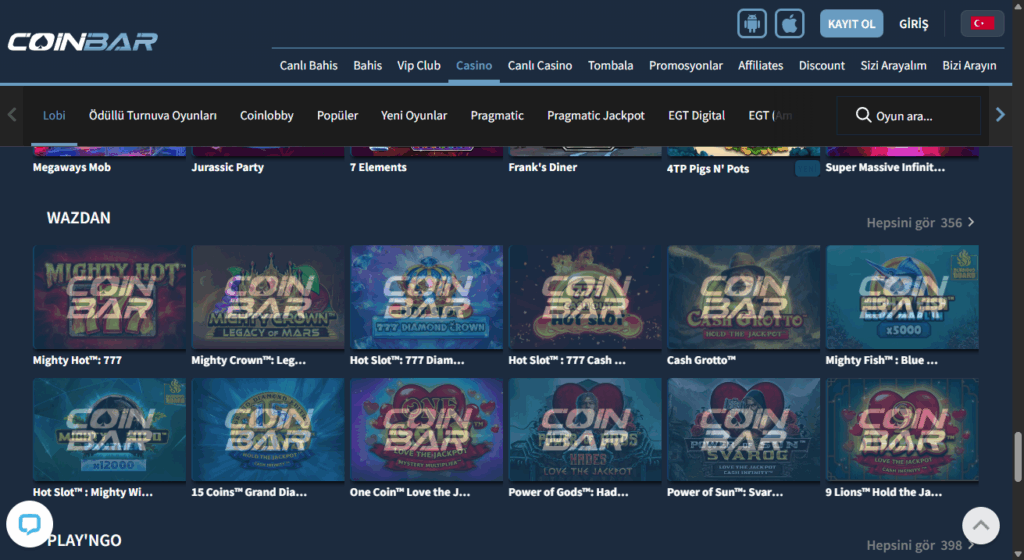The image size is (1024, 560).
Task: Open the Mighty Crown Legacy of Mars thumbnail
Action: pyautogui.click(x=268, y=297)
